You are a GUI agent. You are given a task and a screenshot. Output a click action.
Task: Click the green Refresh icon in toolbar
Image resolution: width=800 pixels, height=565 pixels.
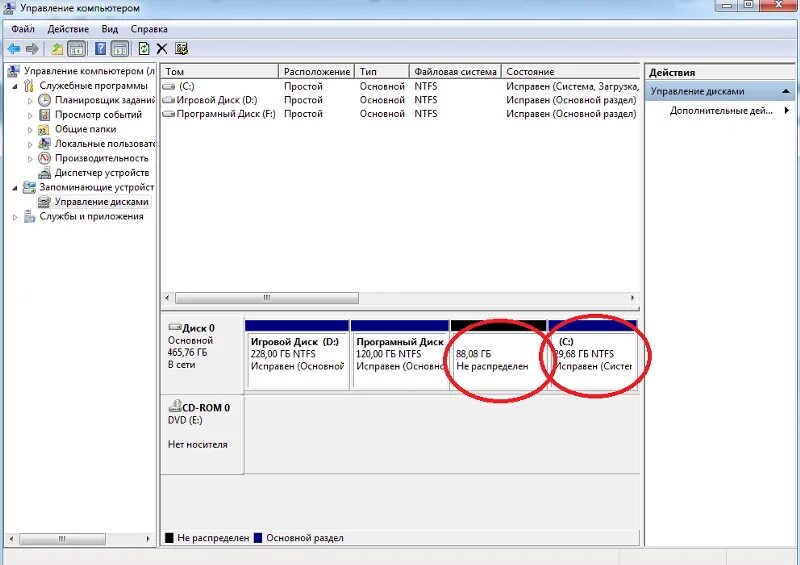[144, 49]
